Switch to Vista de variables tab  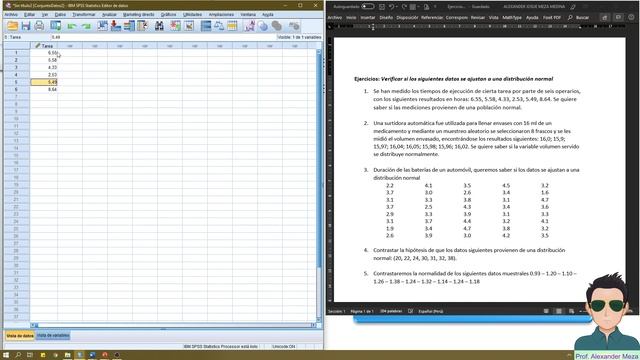[53, 336]
